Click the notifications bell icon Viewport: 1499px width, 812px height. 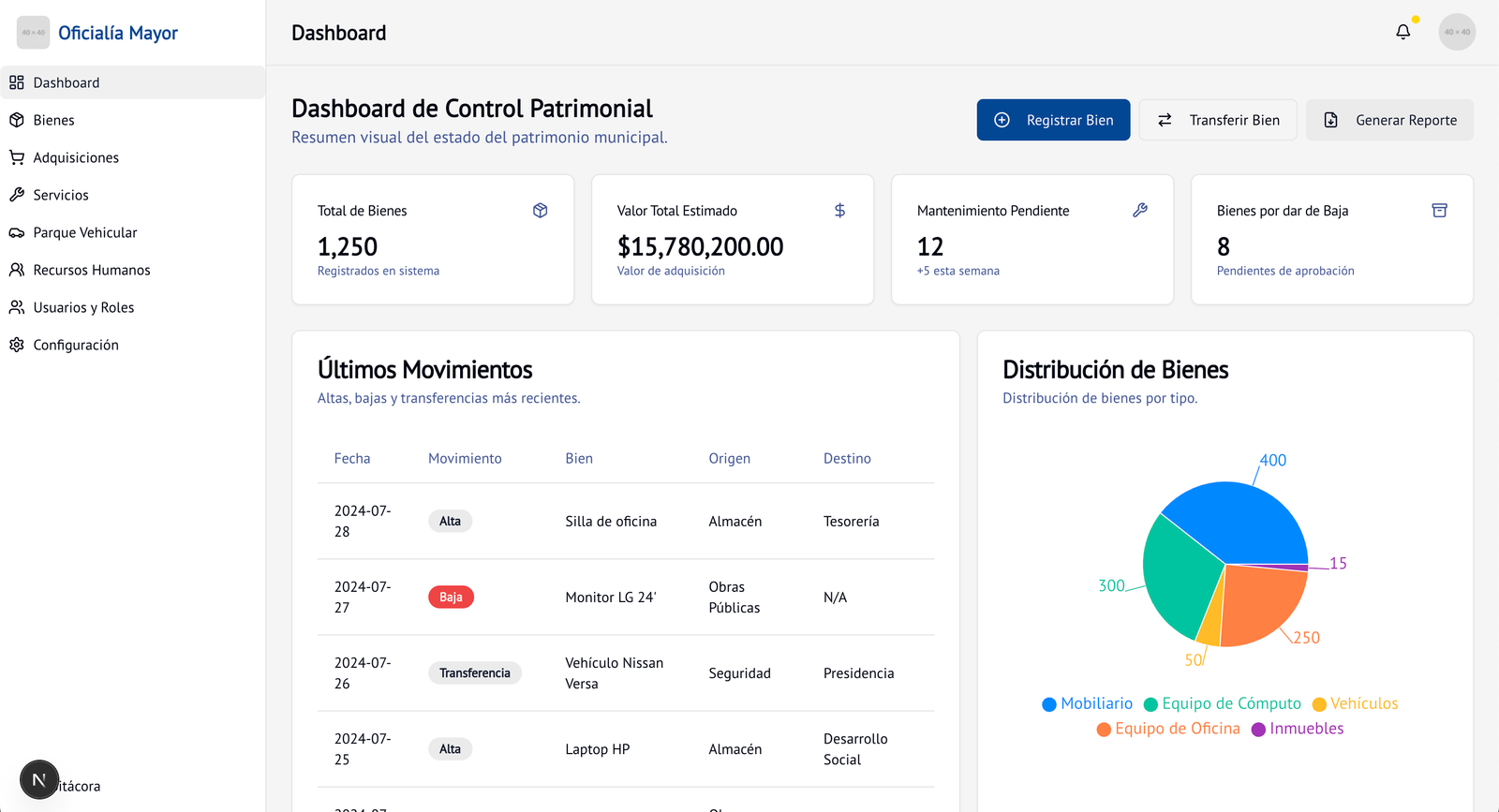[1403, 32]
